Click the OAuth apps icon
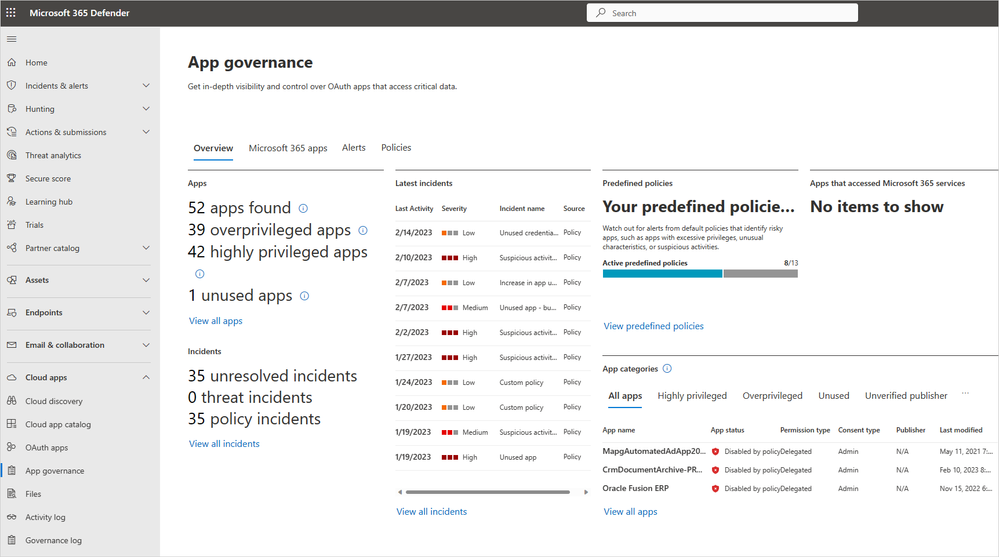This screenshot has height=557, width=999. click(11, 448)
